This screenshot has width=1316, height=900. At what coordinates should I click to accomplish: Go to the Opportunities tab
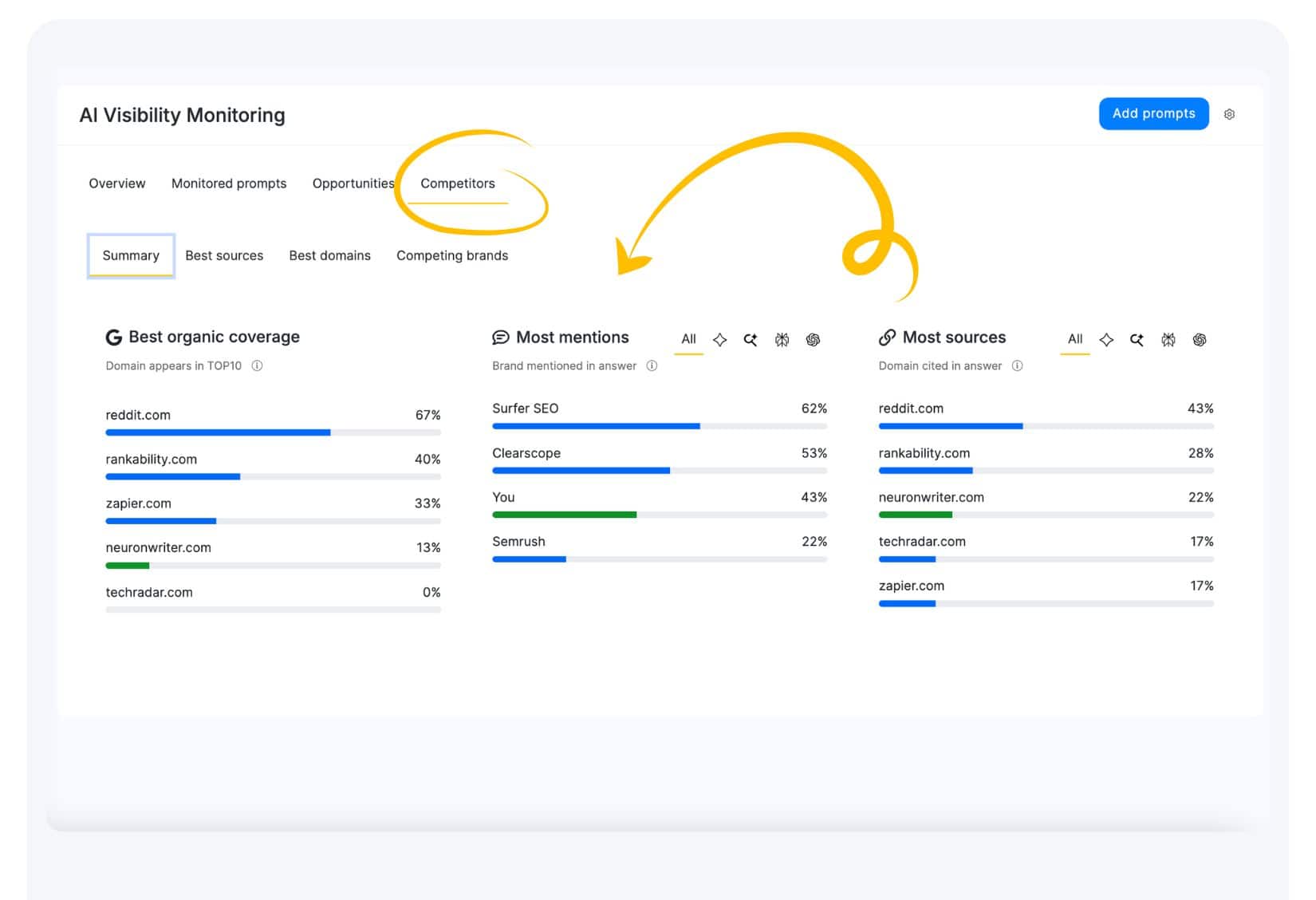point(353,184)
